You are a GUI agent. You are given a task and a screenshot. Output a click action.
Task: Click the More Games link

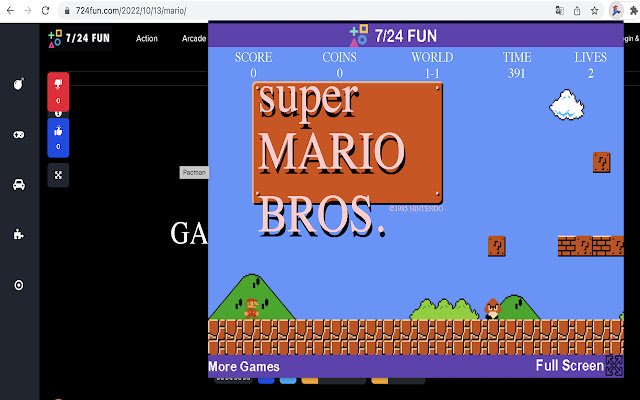(x=244, y=367)
